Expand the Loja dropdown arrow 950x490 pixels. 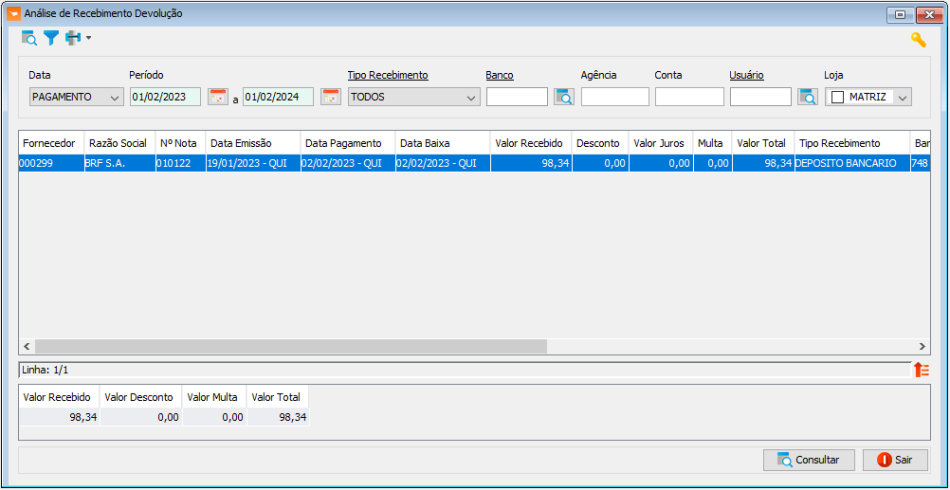(903, 97)
